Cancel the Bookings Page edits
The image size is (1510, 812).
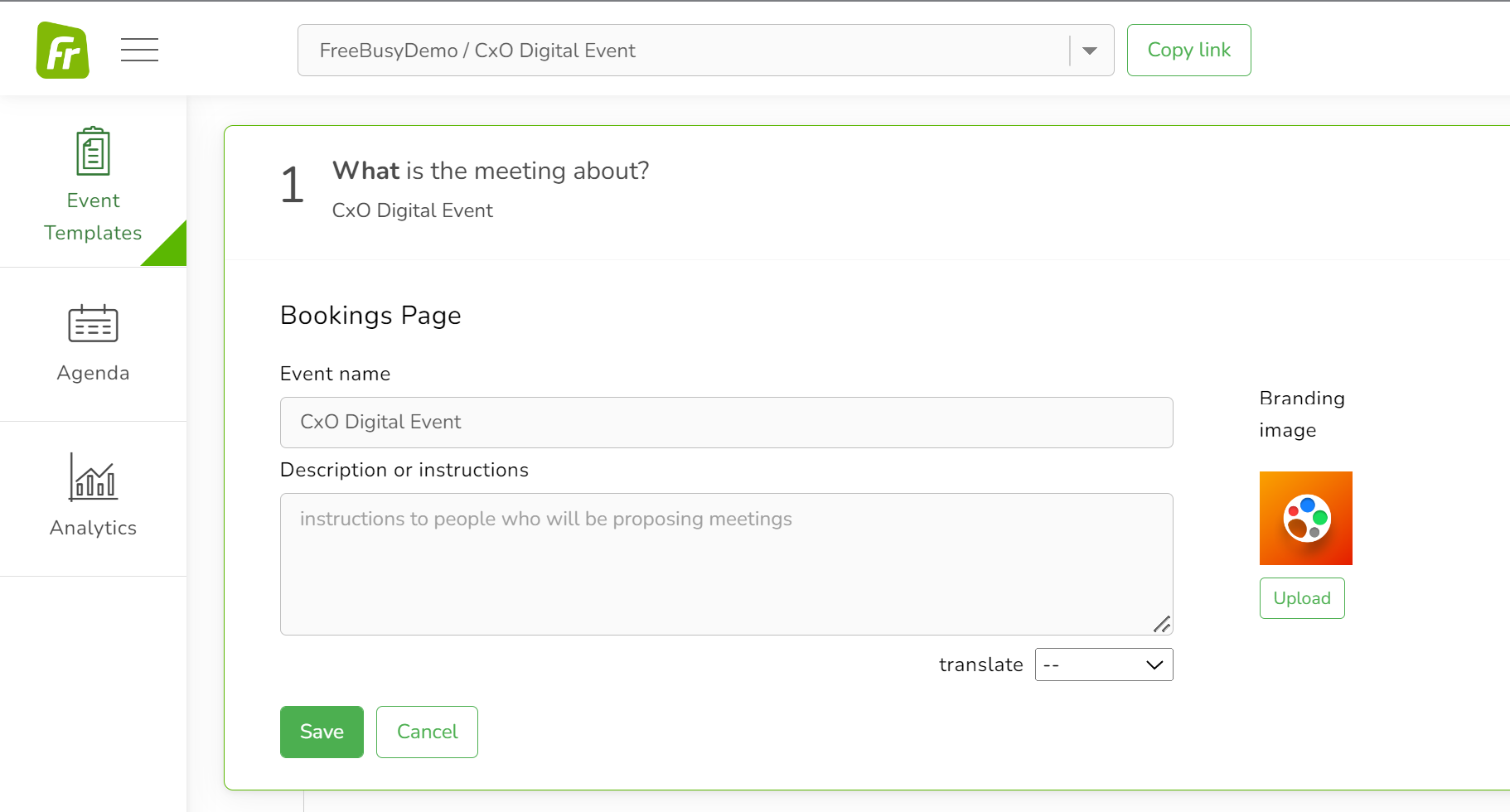coord(427,732)
